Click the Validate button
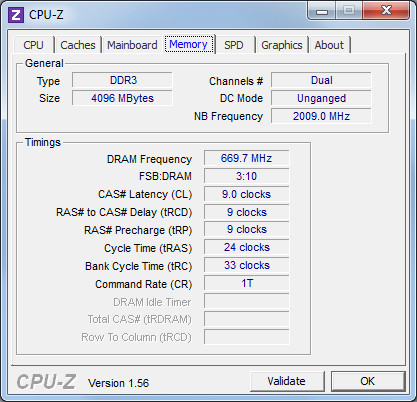The height and width of the screenshot is (402, 417). (x=286, y=381)
